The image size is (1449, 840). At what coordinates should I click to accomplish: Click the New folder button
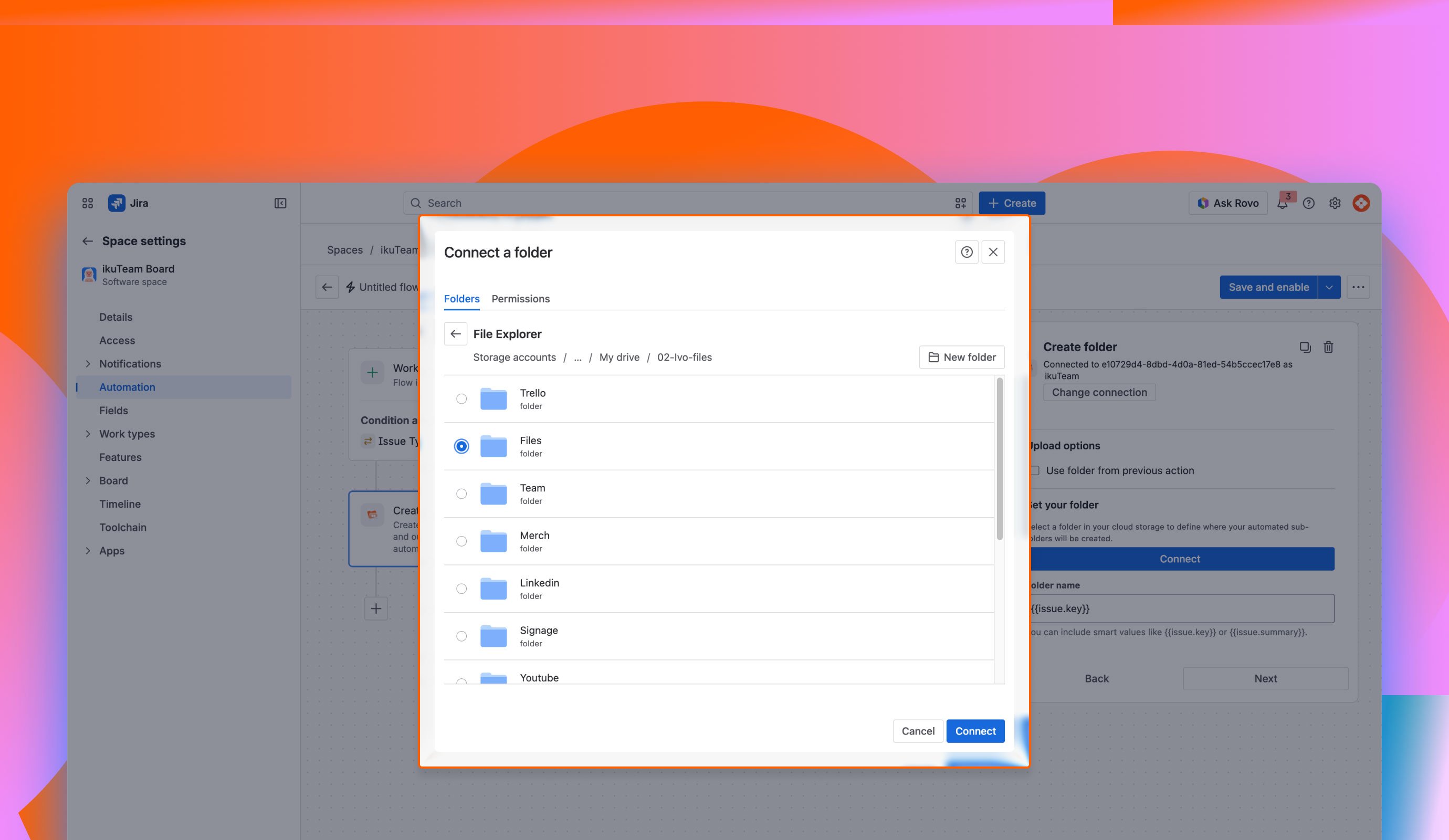click(962, 357)
